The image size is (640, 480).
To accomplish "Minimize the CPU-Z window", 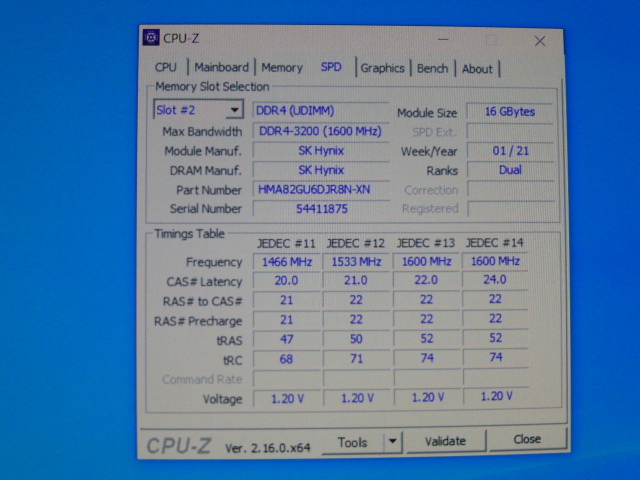I will [443, 40].
